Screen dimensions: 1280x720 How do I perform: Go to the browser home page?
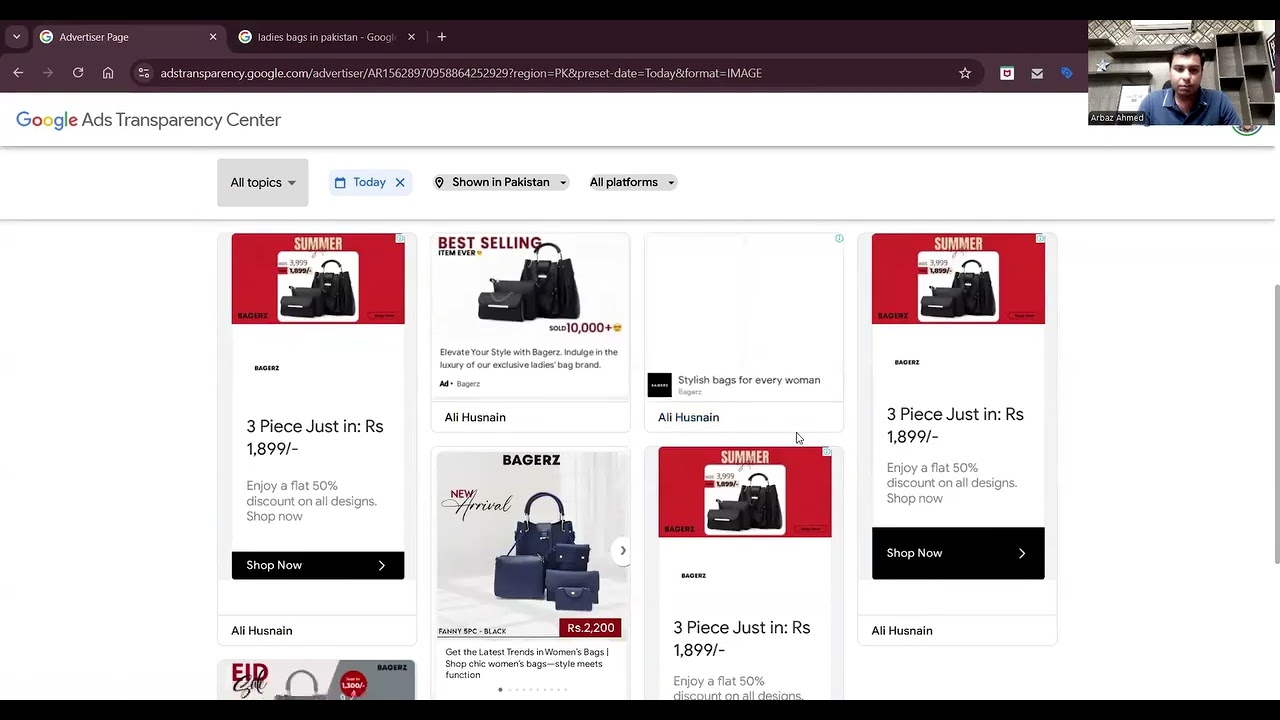[x=108, y=73]
